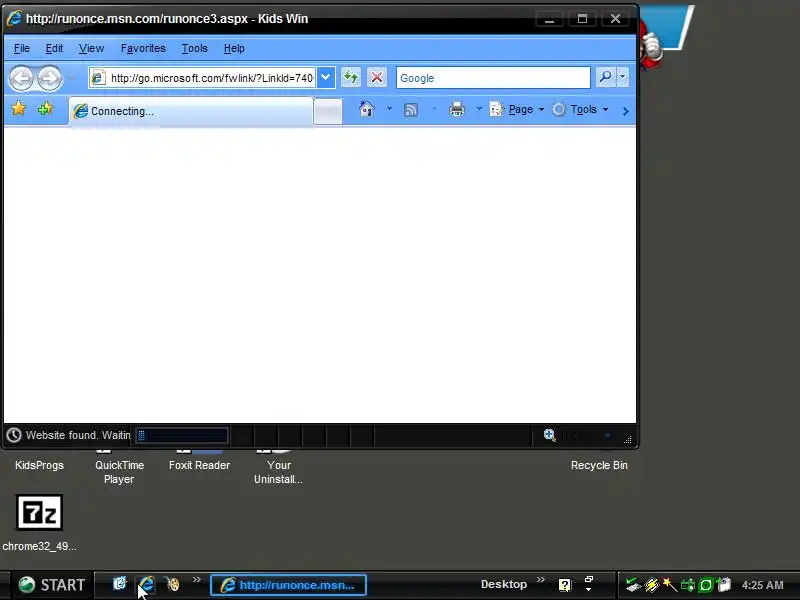This screenshot has width=800, height=600.
Task: Click the Google search box
Action: coord(493,78)
